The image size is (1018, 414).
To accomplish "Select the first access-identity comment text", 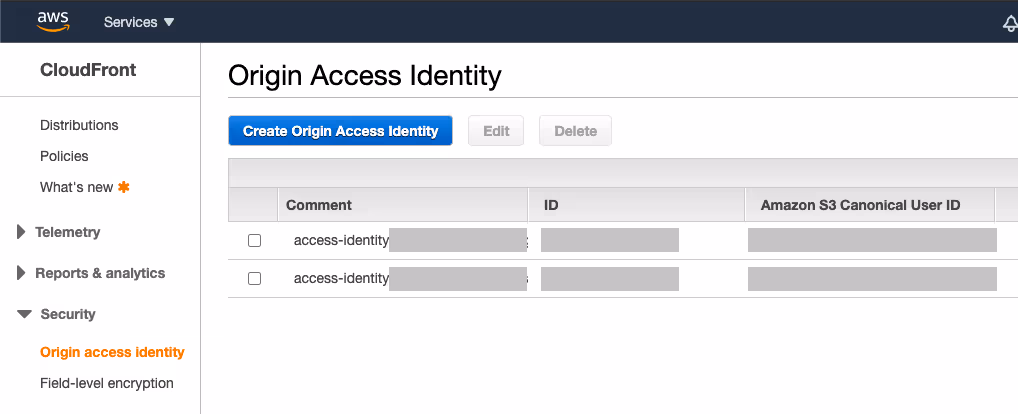I will (341, 241).
